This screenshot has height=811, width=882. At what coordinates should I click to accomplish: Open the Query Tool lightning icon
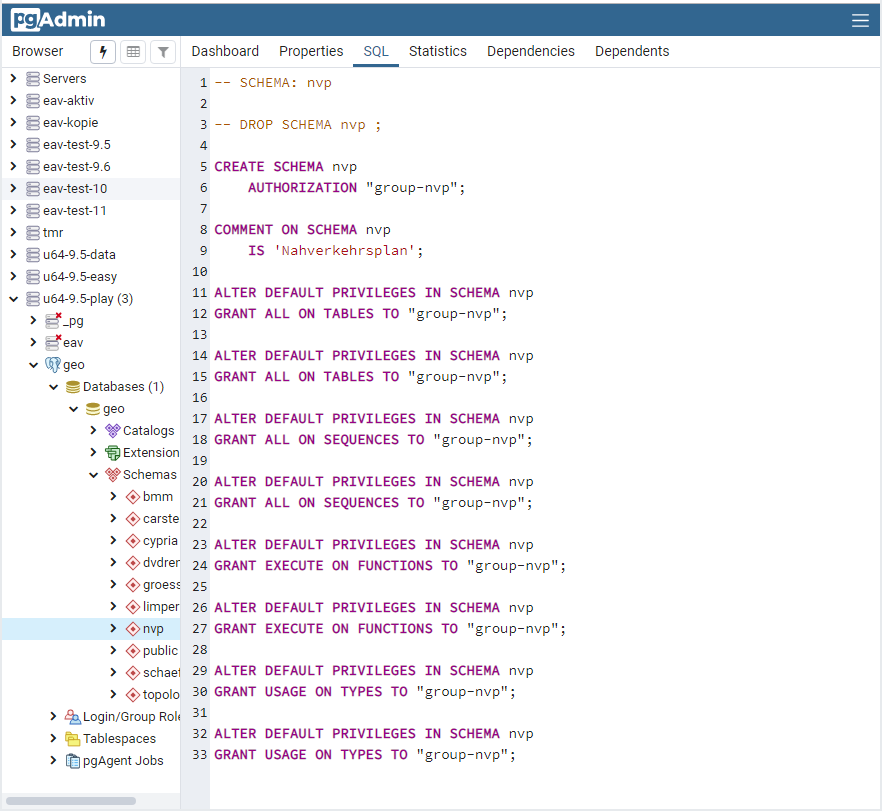point(103,51)
